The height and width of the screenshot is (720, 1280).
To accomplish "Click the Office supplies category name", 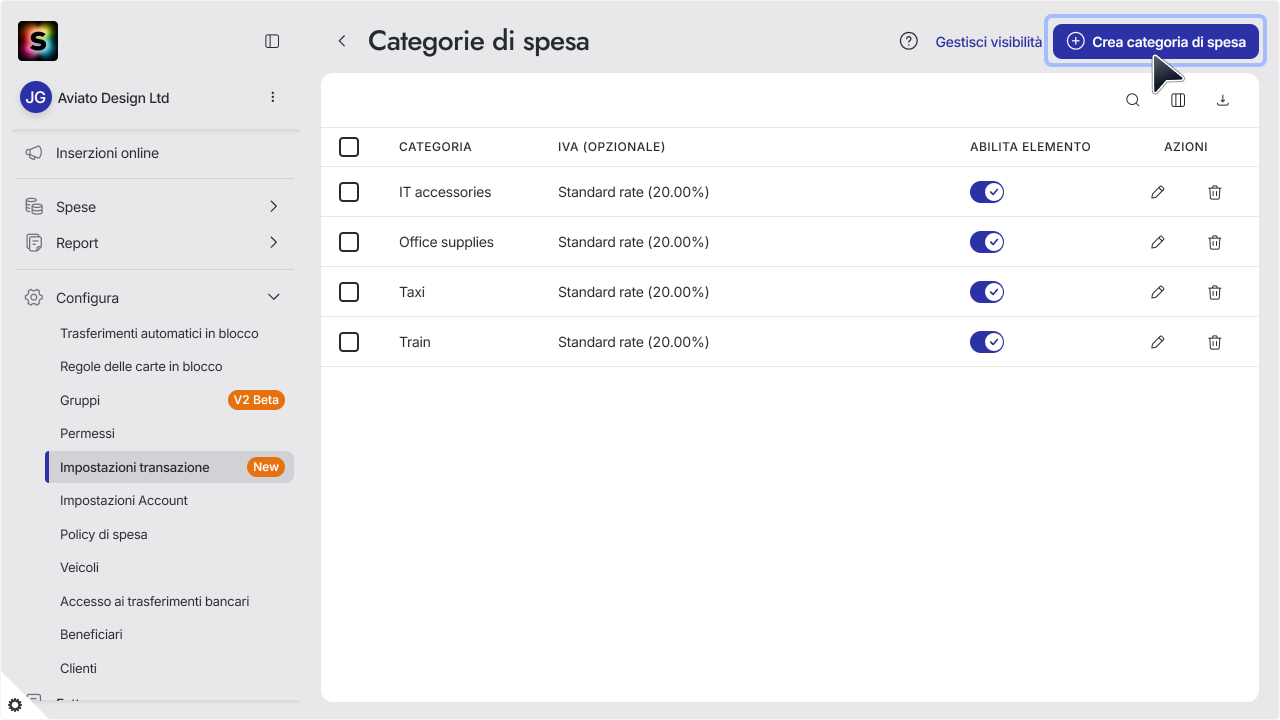I will click(x=446, y=242).
